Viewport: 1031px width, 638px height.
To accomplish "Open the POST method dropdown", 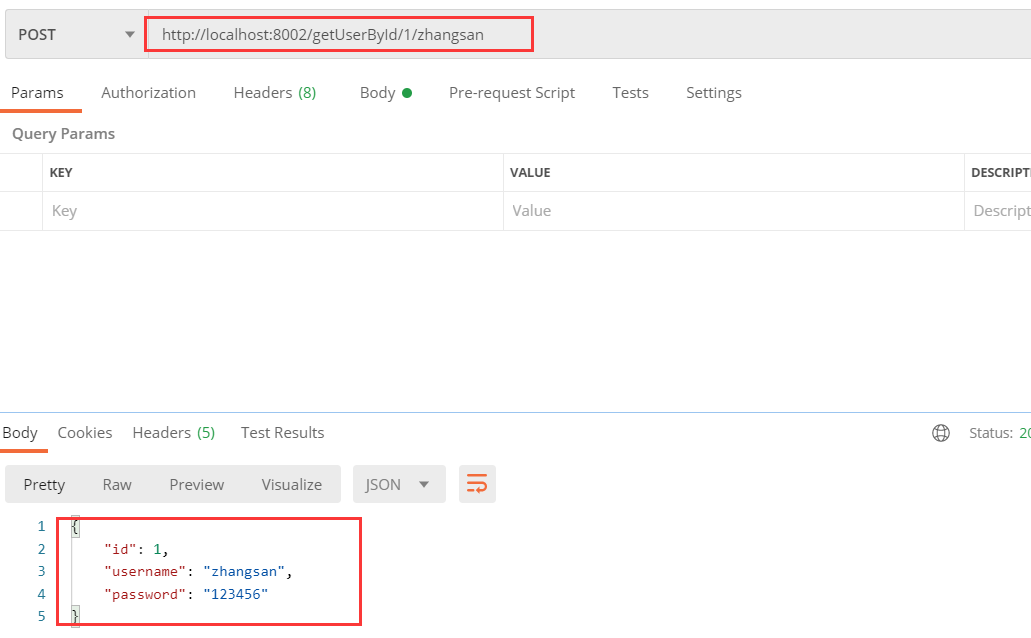I will (x=77, y=35).
